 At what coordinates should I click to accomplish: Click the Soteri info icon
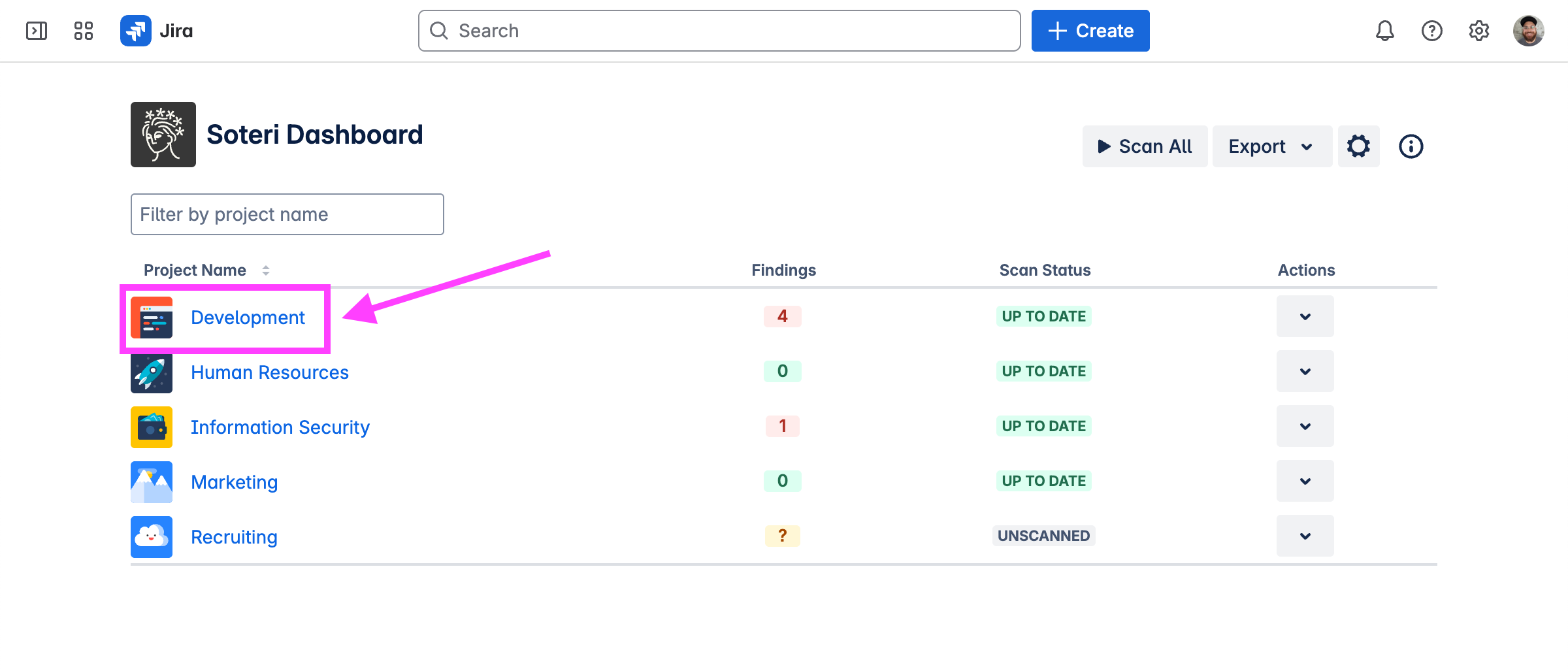(1411, 146)
